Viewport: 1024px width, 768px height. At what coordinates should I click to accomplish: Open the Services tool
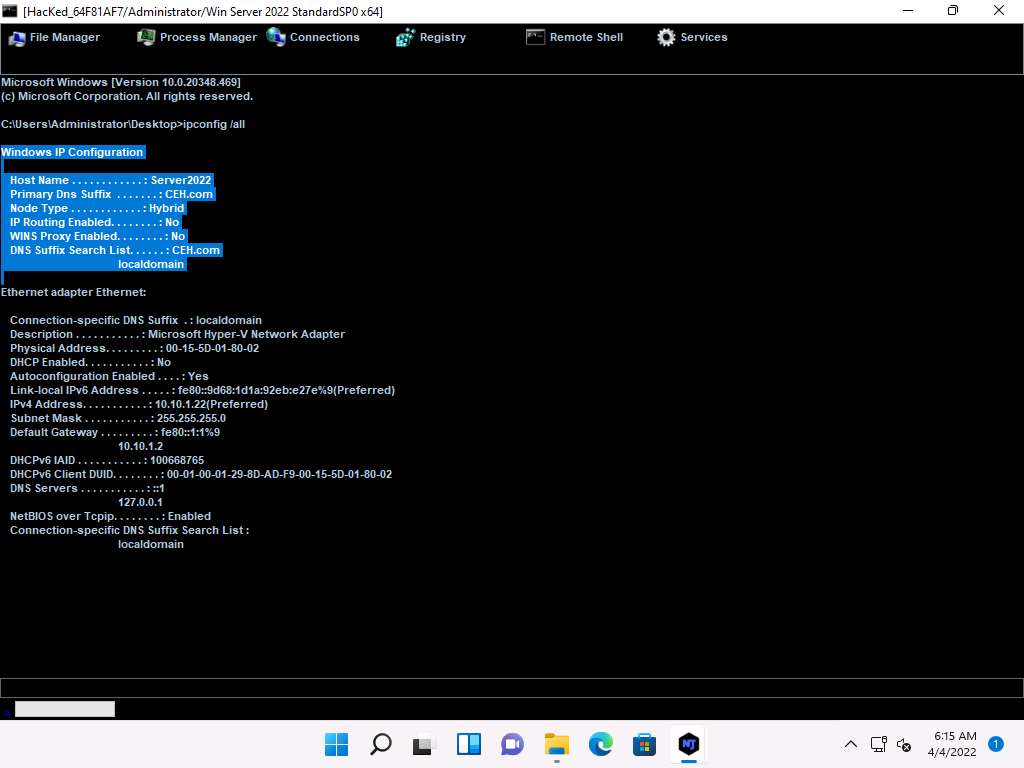point(692,37)
